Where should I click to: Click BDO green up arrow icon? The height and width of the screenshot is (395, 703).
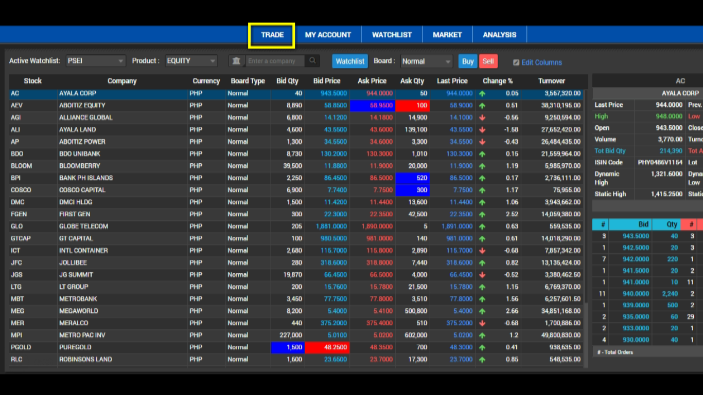click(x=482, y=154)
